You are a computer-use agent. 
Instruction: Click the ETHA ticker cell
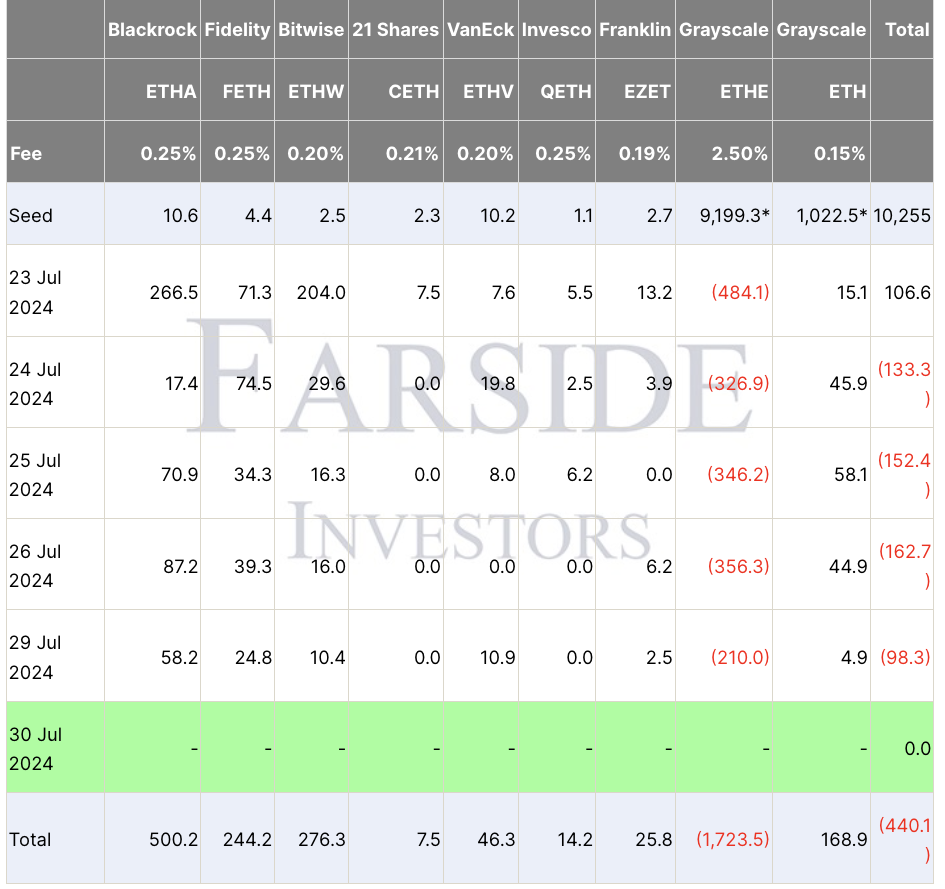pyautogui.click(x=171, y=91)
